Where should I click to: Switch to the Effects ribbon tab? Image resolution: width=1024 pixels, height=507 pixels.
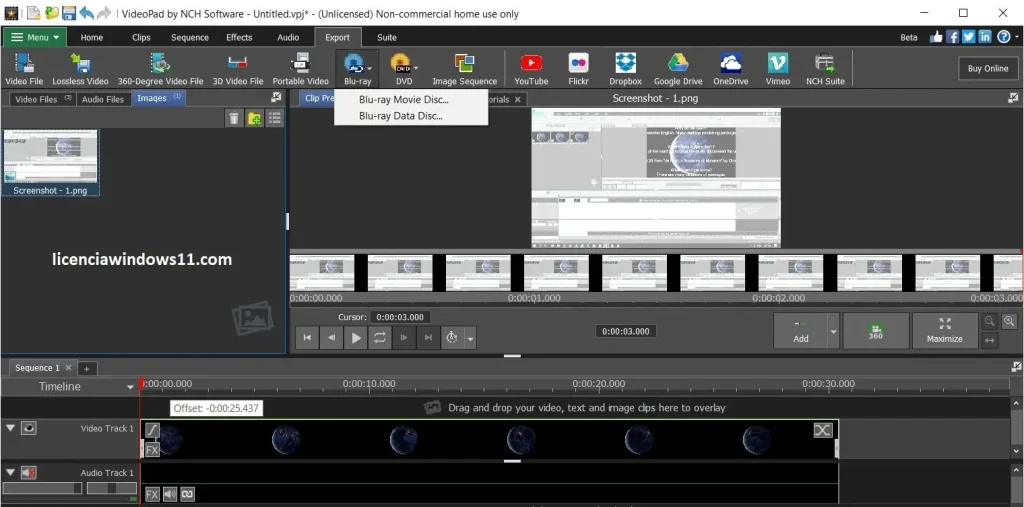pyautogui.click(x=239, y=37)
